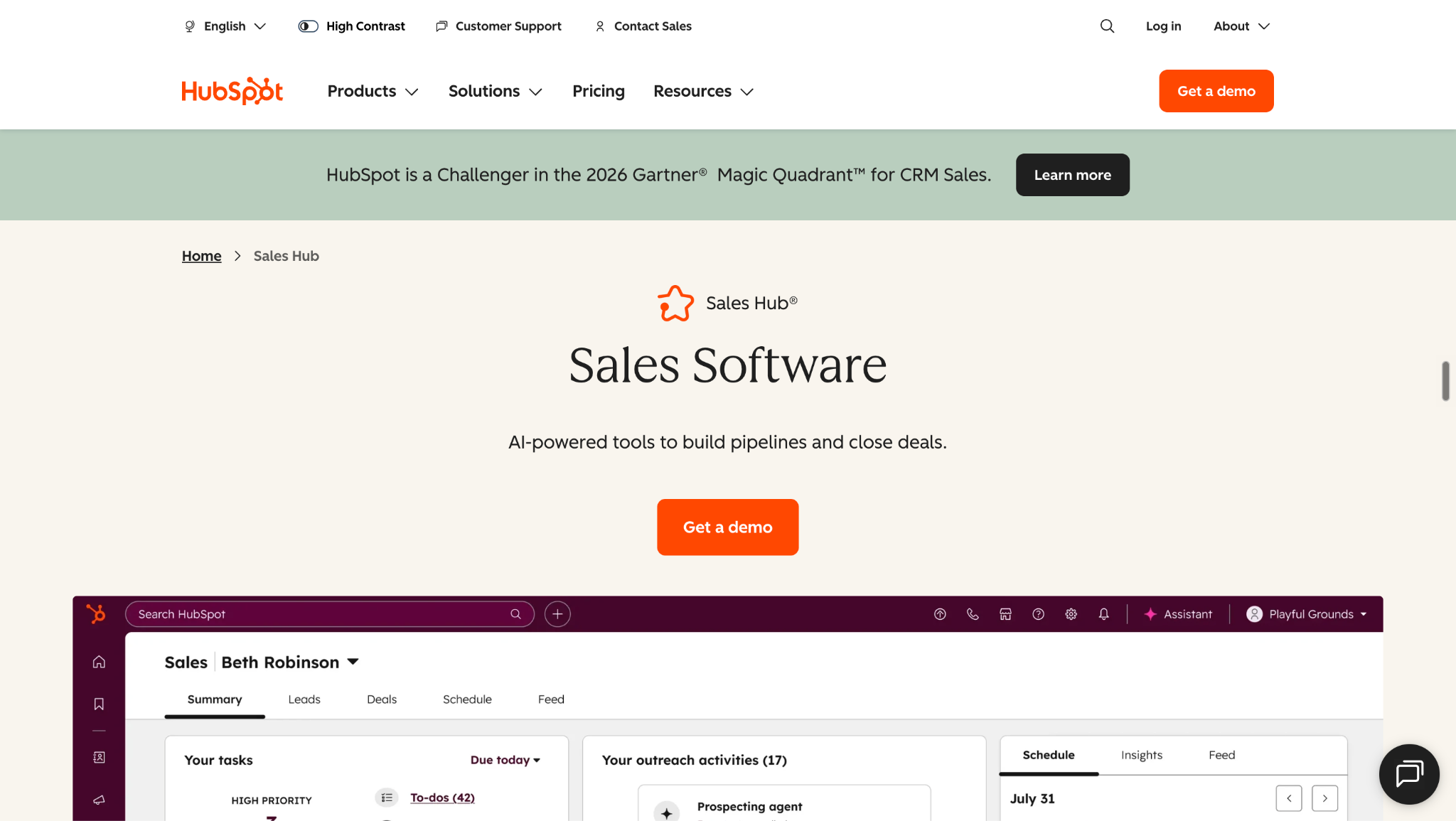Image resolution: width=1456 pixels, height=821 pixels.
Task: Click the search magnifier icon in the top bar
Action: tap(1107, 26)
